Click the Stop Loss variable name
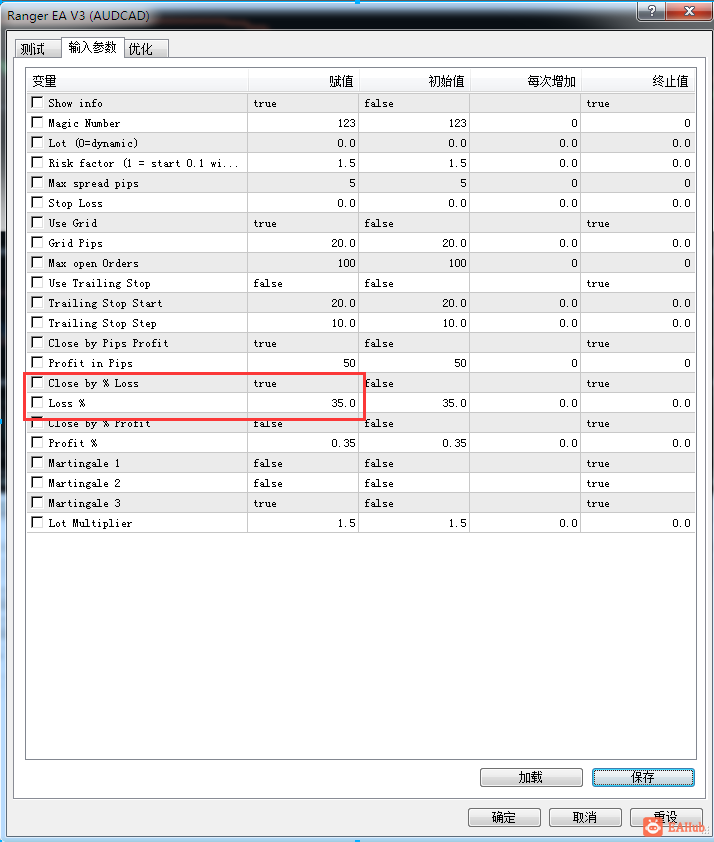This screenshot has width=714, height=842. tap(75, 203)
